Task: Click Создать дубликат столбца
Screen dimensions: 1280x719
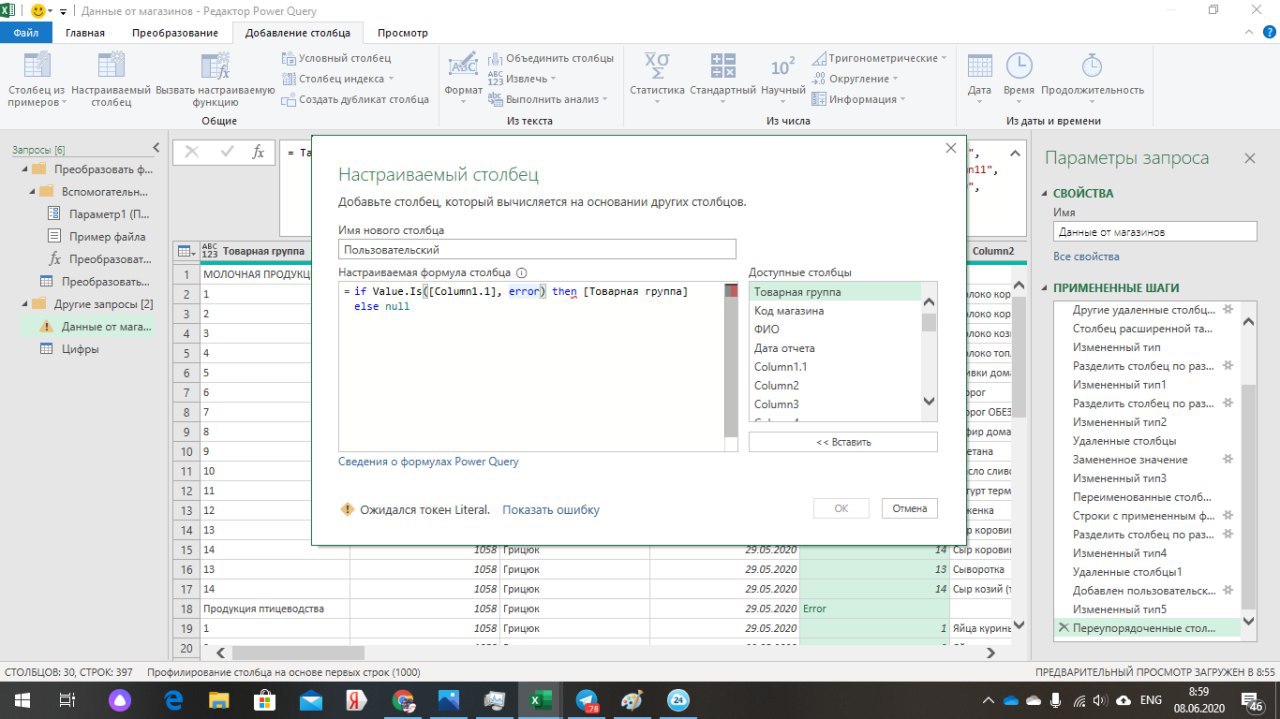Action: 355,99
